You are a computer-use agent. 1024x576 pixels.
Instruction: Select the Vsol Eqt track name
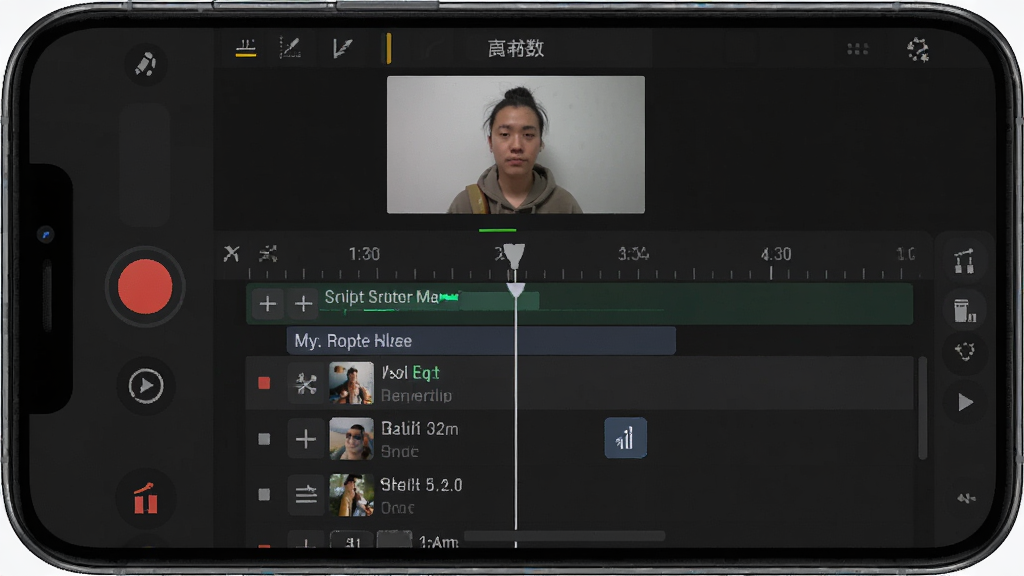[x=410, y=373]
